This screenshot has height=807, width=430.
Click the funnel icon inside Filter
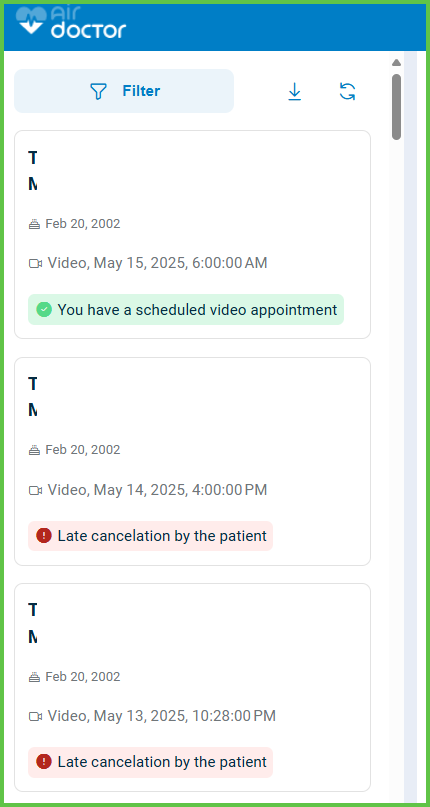(98, 92)
